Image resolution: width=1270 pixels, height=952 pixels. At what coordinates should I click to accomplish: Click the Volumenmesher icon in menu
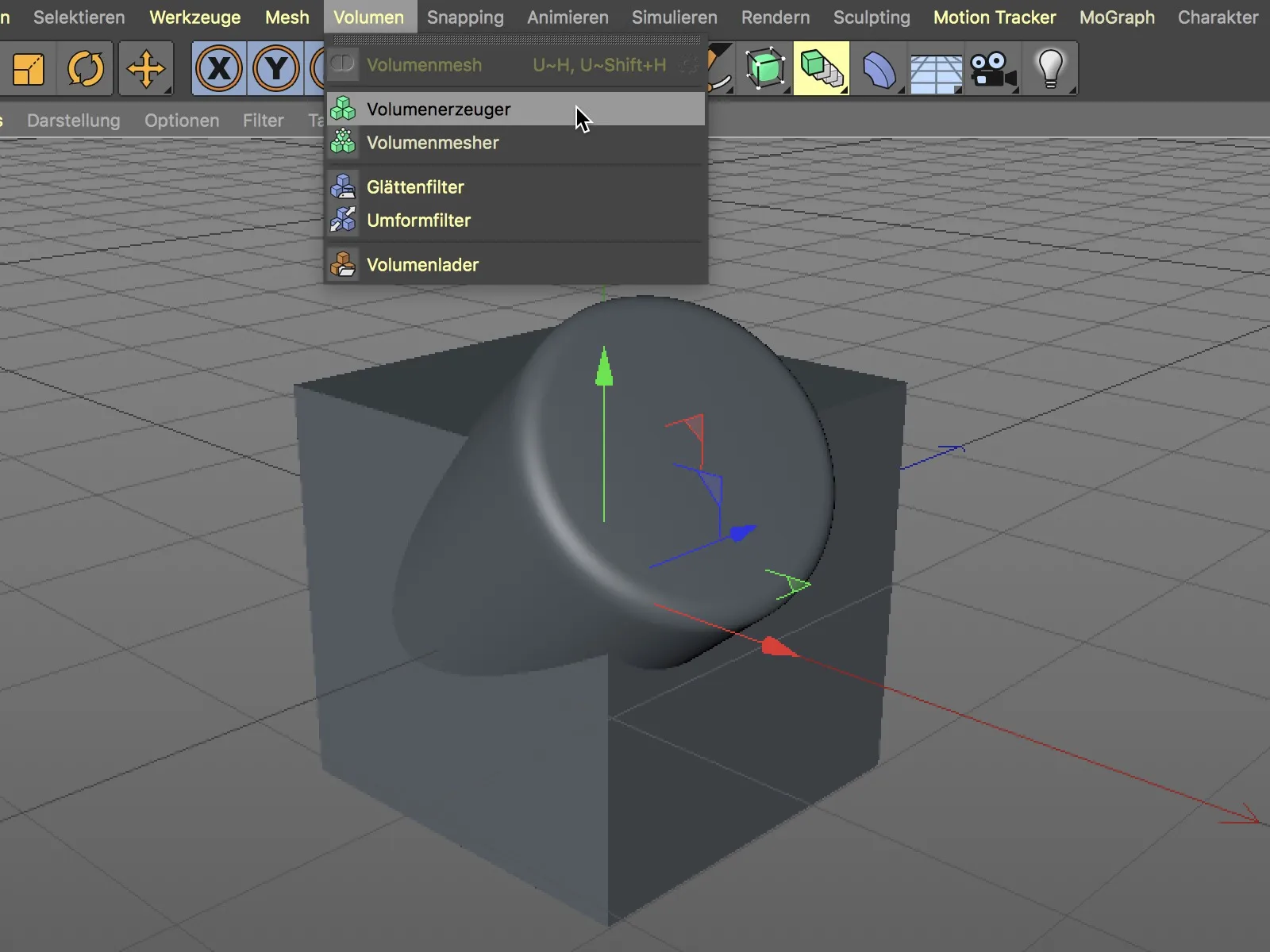[x=343, y=142]
